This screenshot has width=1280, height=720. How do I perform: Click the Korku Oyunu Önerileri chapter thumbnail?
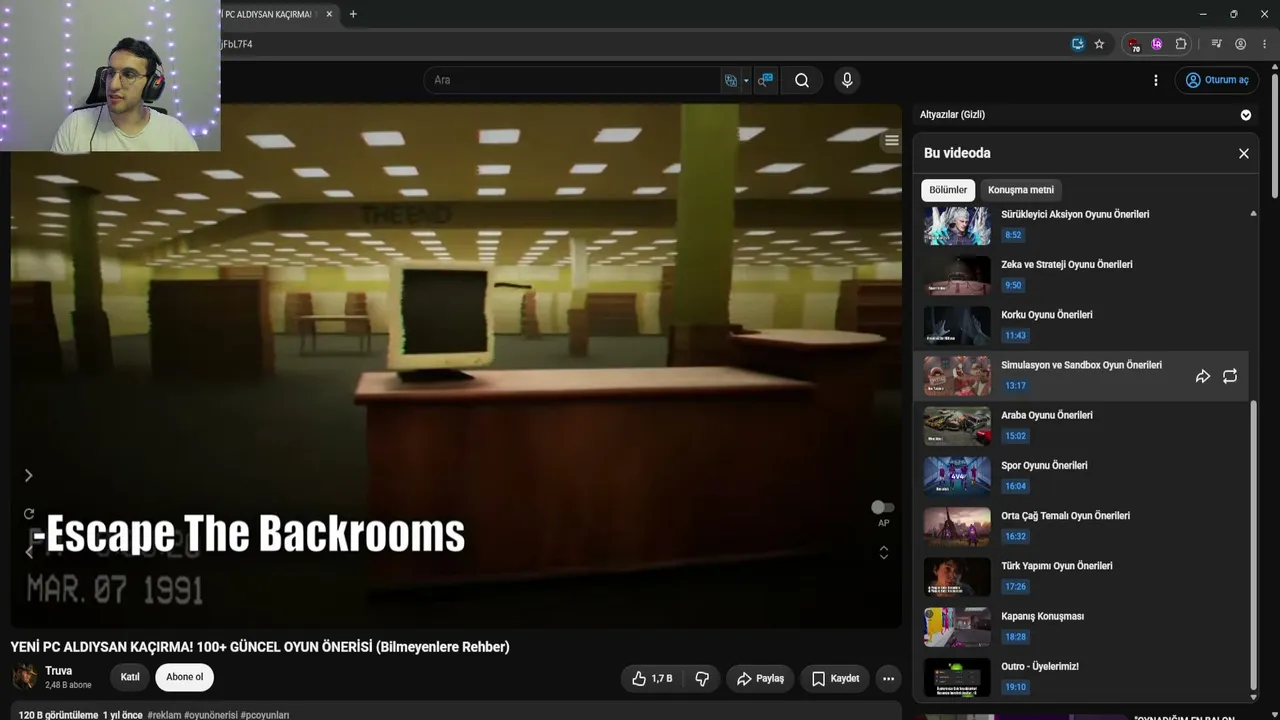[957, 326]
